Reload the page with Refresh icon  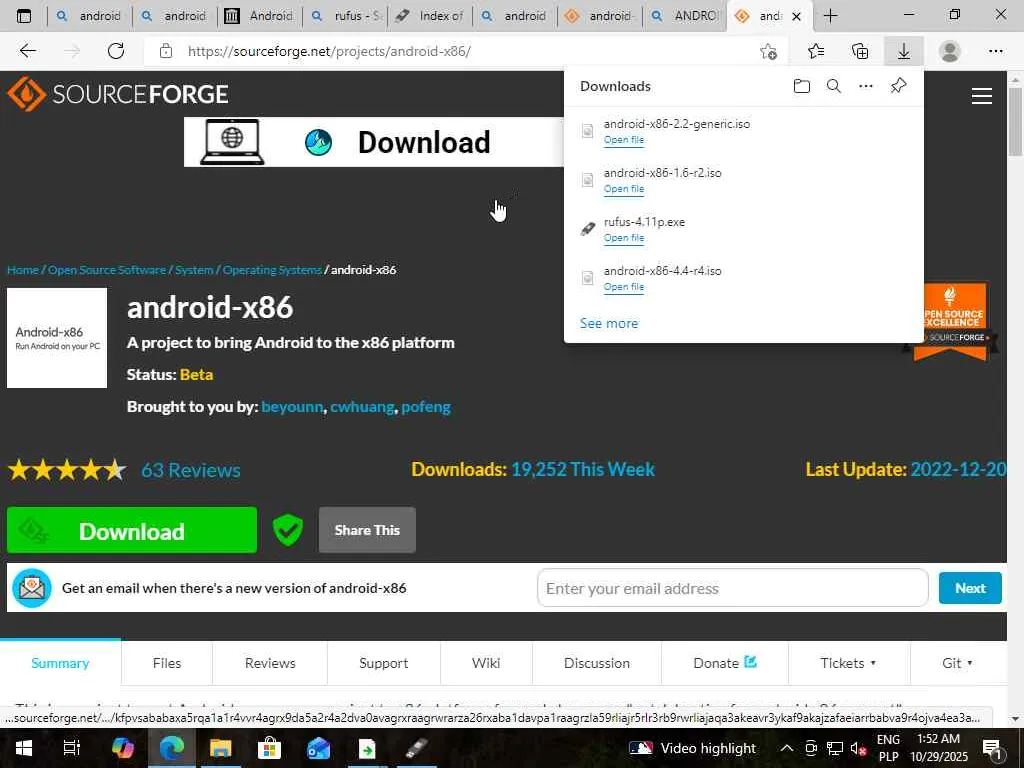[116, 51]
